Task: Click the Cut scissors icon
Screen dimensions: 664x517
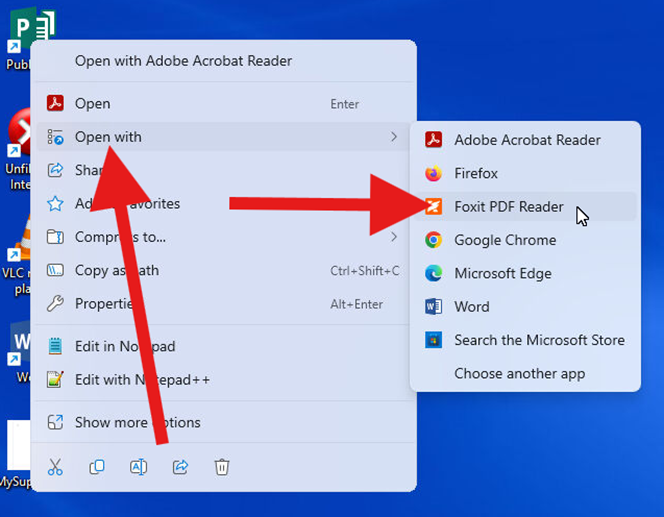Action: [x=56, y=467]
